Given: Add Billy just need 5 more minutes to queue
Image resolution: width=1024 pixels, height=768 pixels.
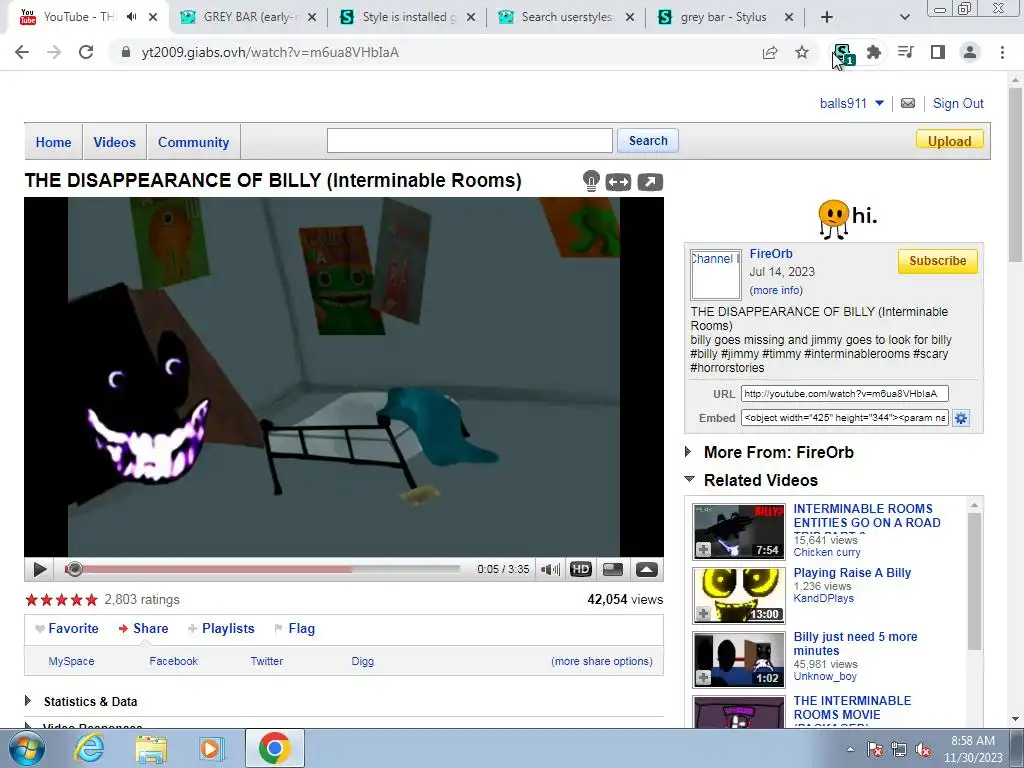Looking at the screenshot, I should (703, 678).
